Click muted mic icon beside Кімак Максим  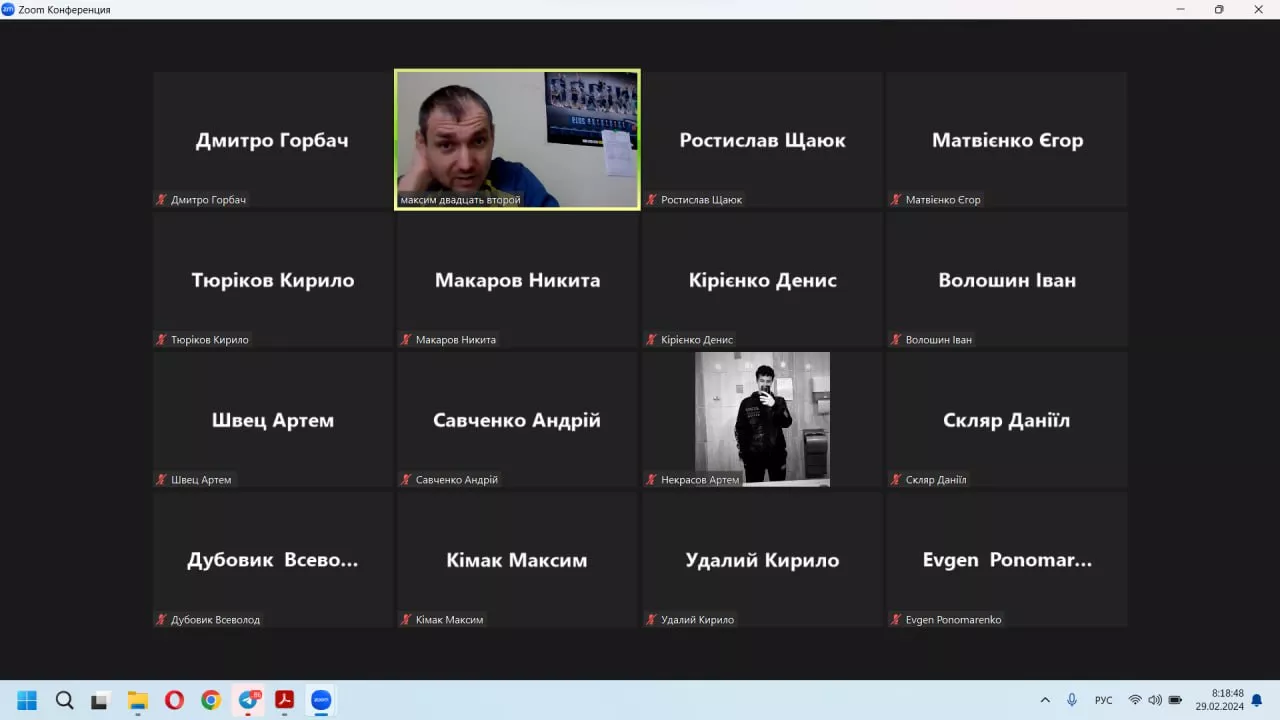406,620
